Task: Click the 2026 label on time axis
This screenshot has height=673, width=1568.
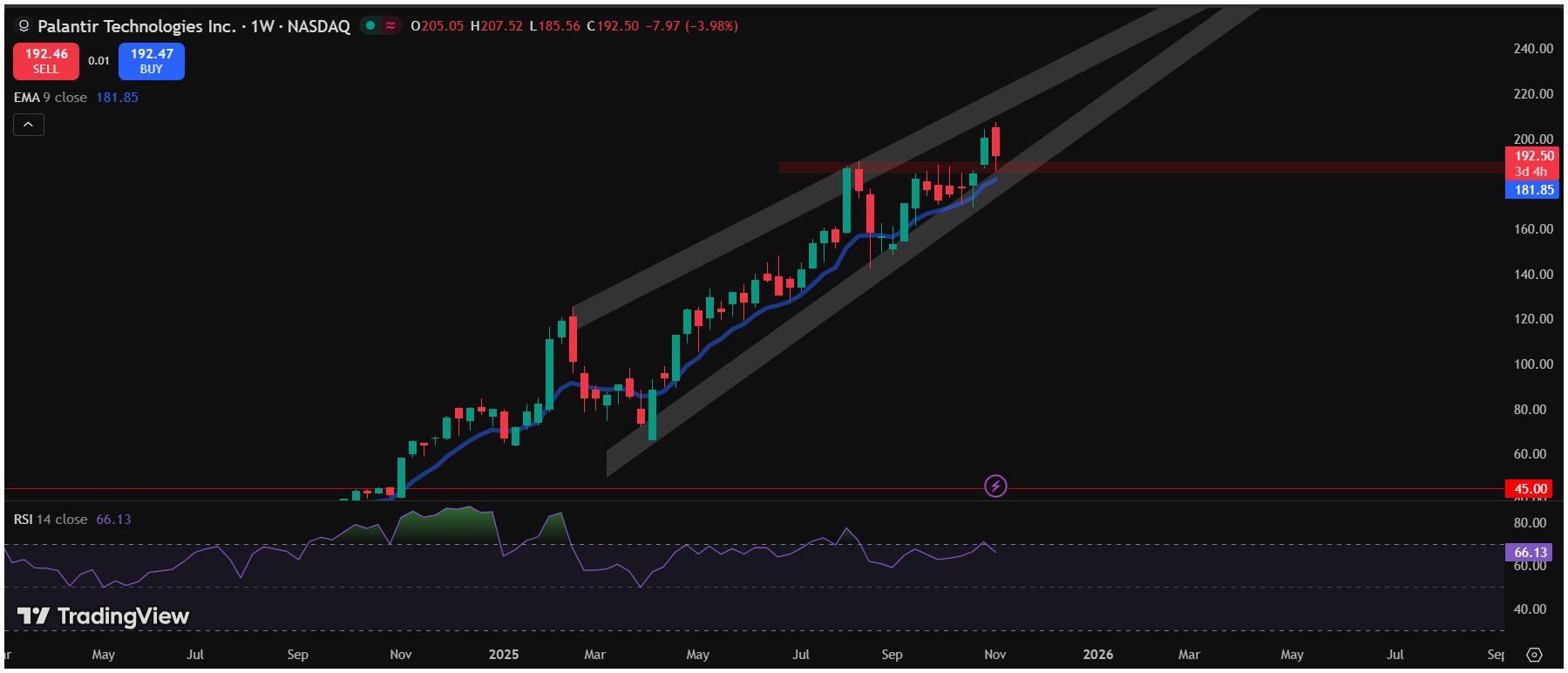Action: click(1097, 655)
